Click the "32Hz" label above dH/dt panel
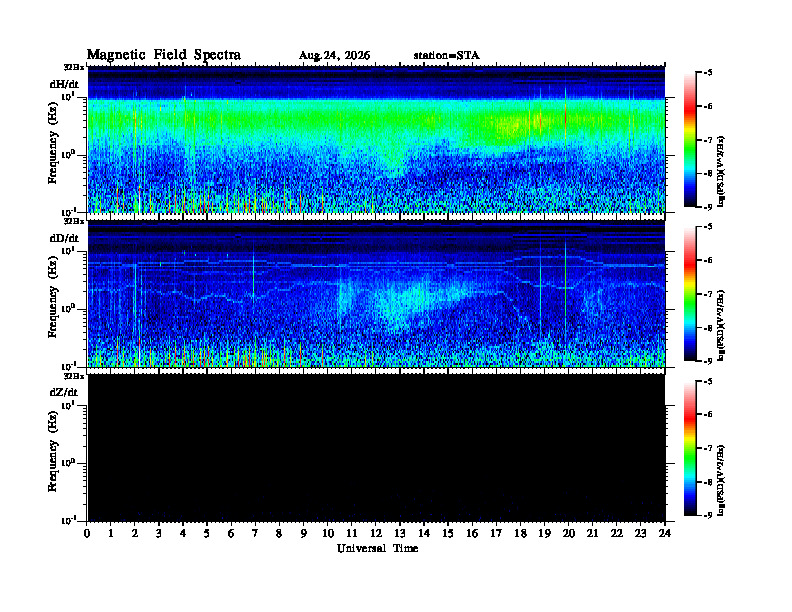 coord(74,66)
